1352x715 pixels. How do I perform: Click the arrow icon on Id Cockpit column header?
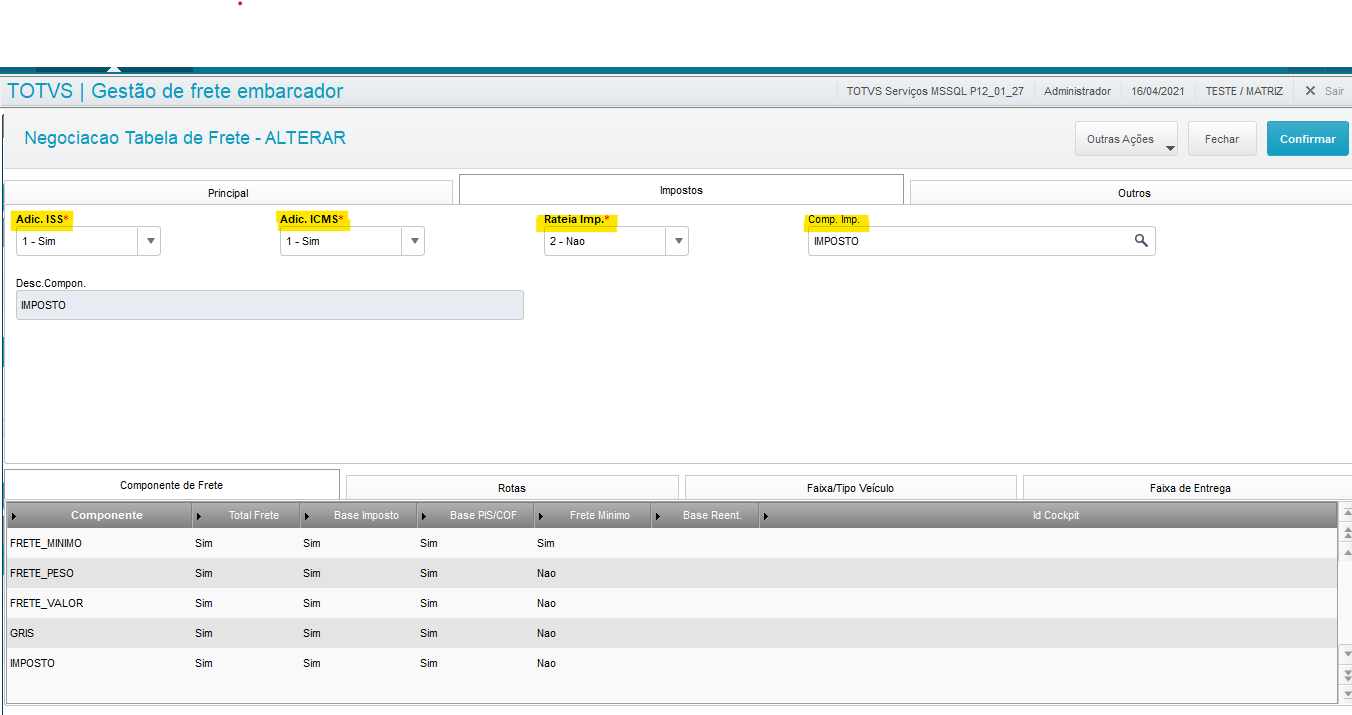pos(766,516)
